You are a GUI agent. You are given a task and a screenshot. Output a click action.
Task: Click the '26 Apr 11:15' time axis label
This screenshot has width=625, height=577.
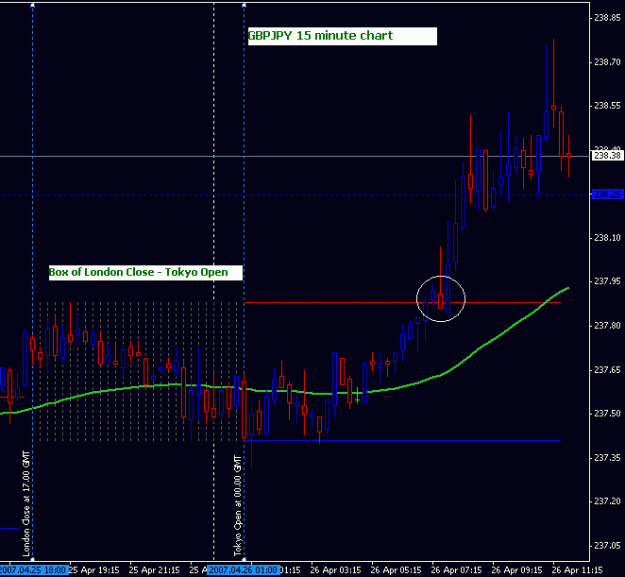point(577,570)
